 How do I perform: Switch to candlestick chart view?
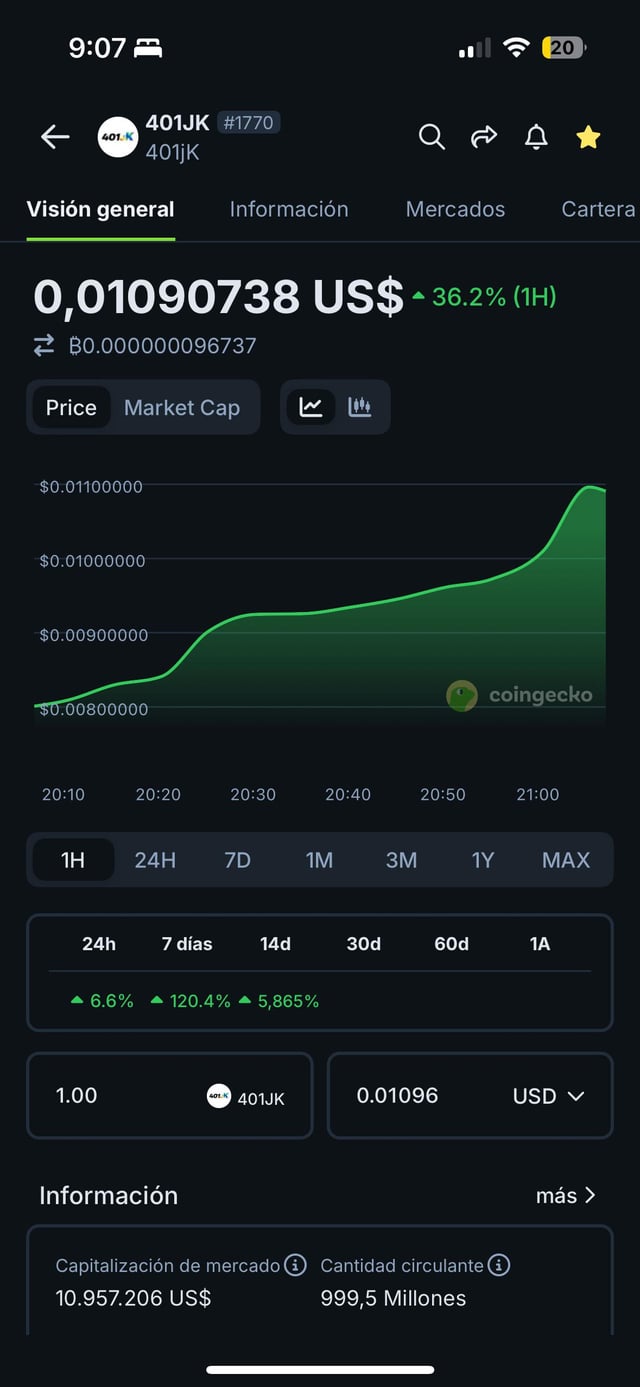[359, 407]
